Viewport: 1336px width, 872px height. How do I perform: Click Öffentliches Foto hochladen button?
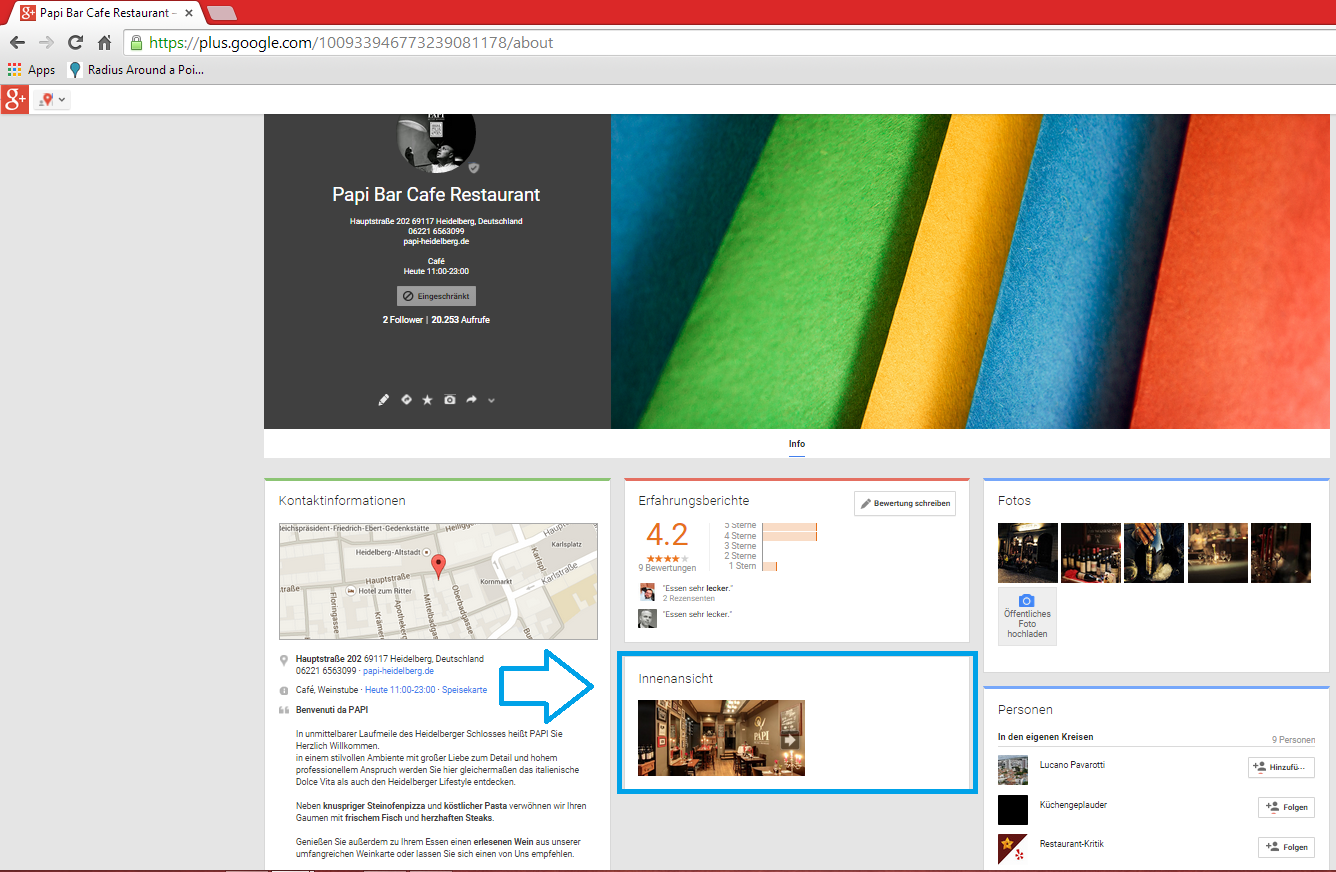pyautogui.click(x=1027, y=616)
